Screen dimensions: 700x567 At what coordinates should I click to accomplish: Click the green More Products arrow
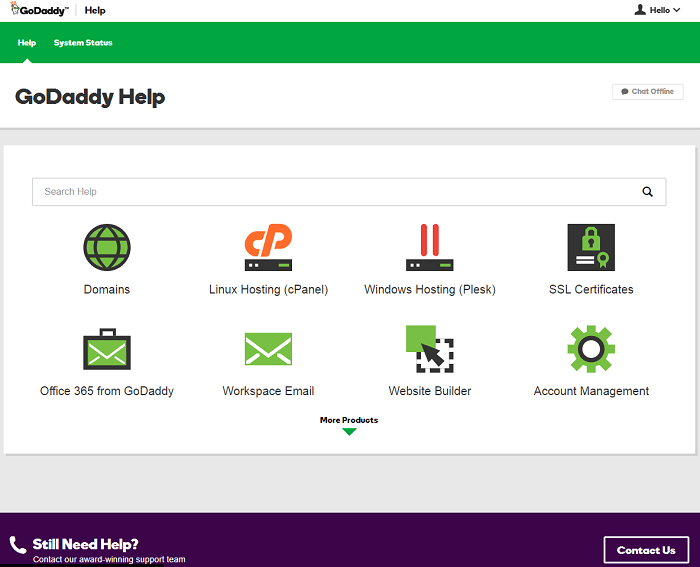[349, 432]
